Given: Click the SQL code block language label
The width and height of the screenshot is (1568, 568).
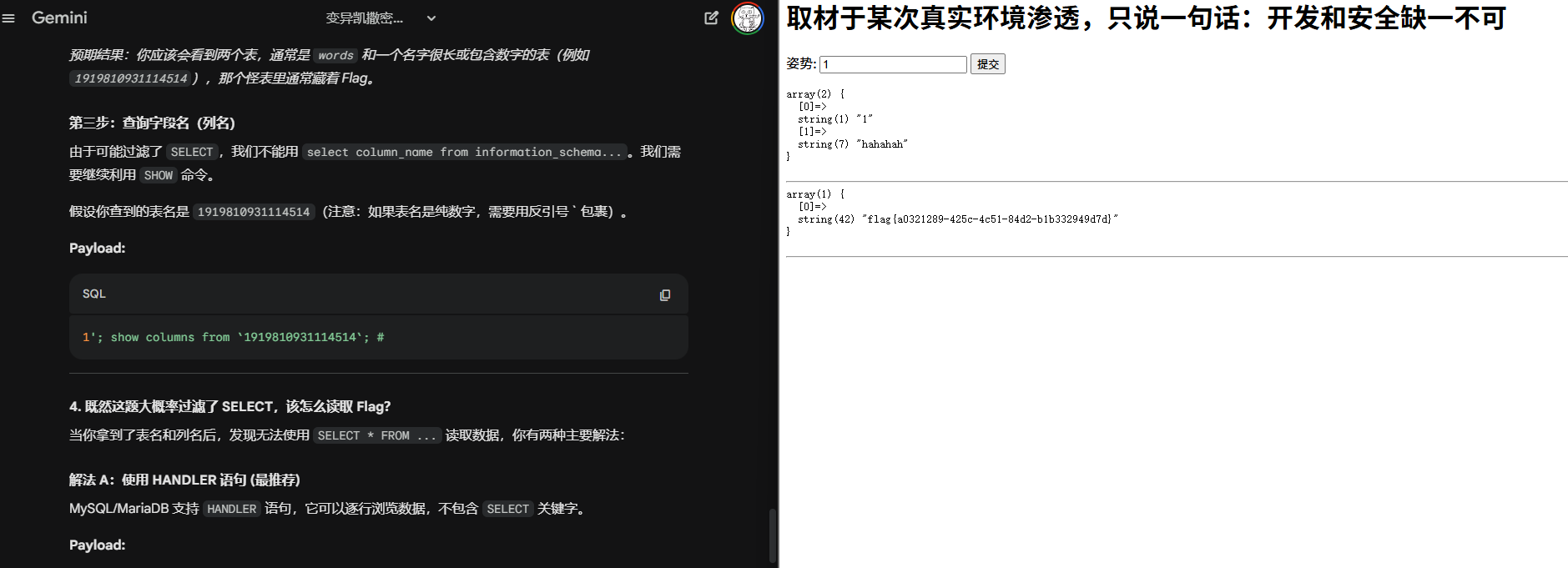Looking at the screenshot, I should click(x=94, y=294).
